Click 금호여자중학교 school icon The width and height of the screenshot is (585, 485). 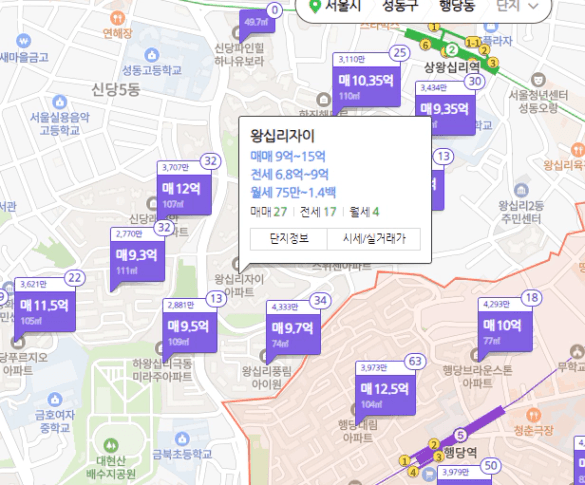pos(55,400)
